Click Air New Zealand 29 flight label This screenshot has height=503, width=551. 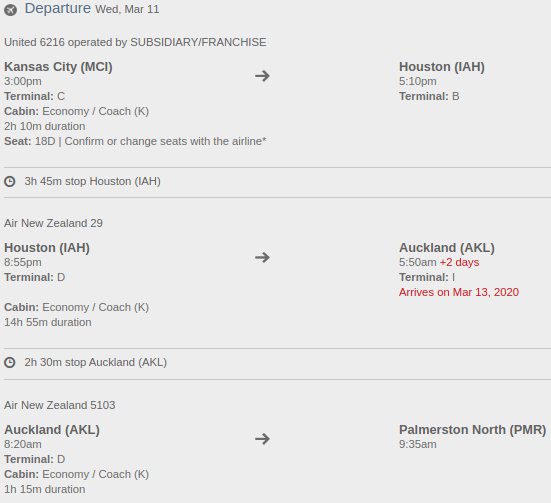53,223
